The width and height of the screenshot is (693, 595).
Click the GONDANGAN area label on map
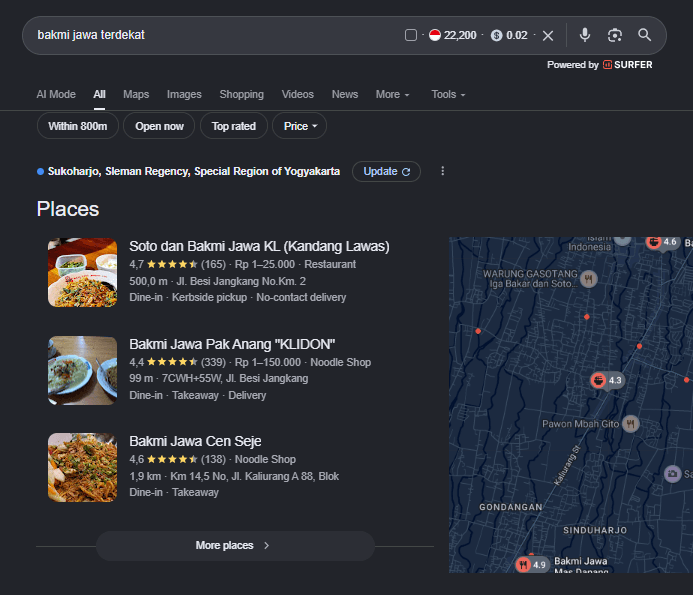[x=510, y=507]
